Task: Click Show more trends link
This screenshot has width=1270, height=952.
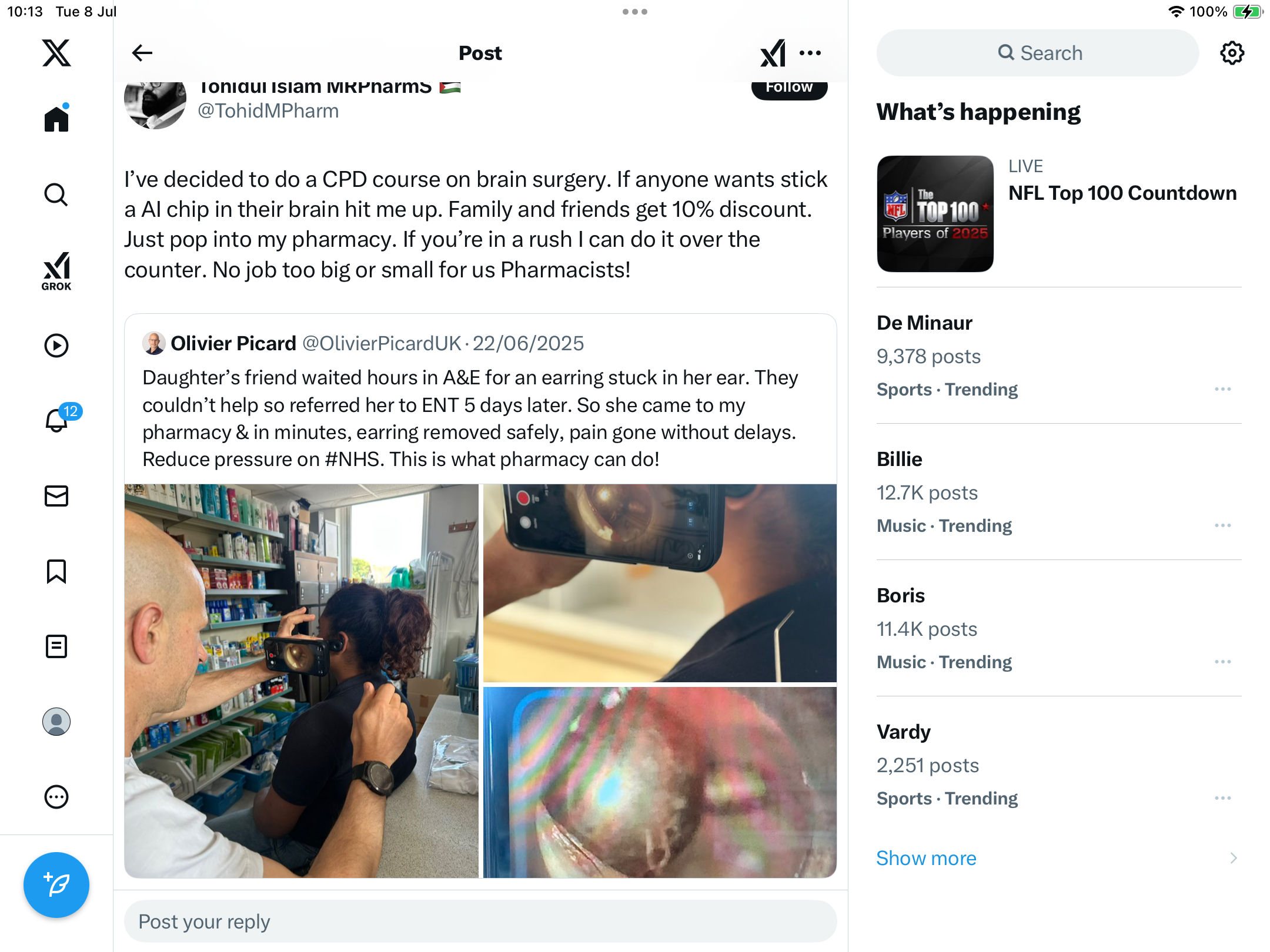Action: [x=926, y=858]
